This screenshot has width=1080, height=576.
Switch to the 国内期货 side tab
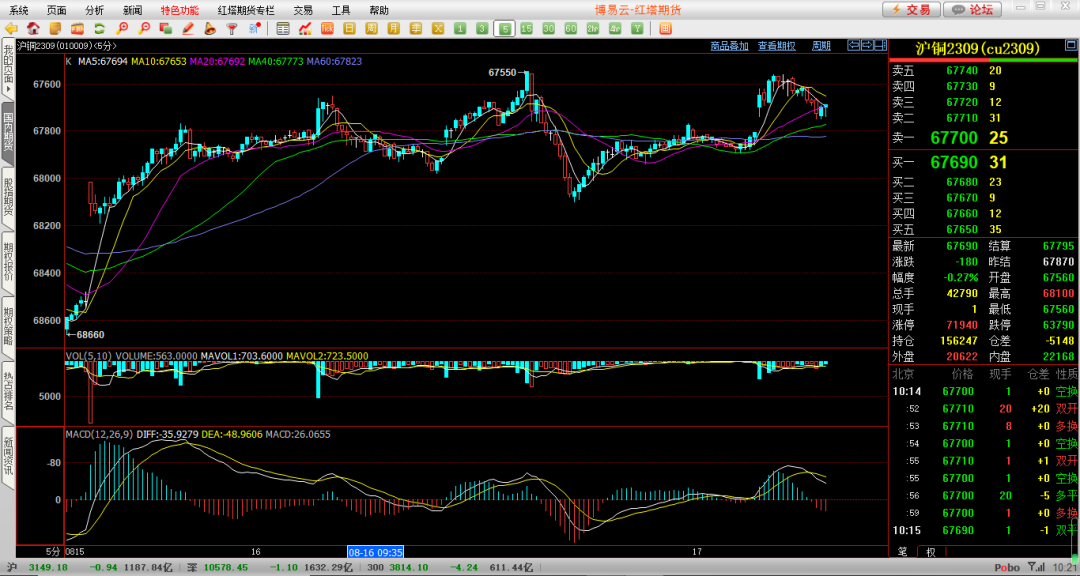[8, 132]
